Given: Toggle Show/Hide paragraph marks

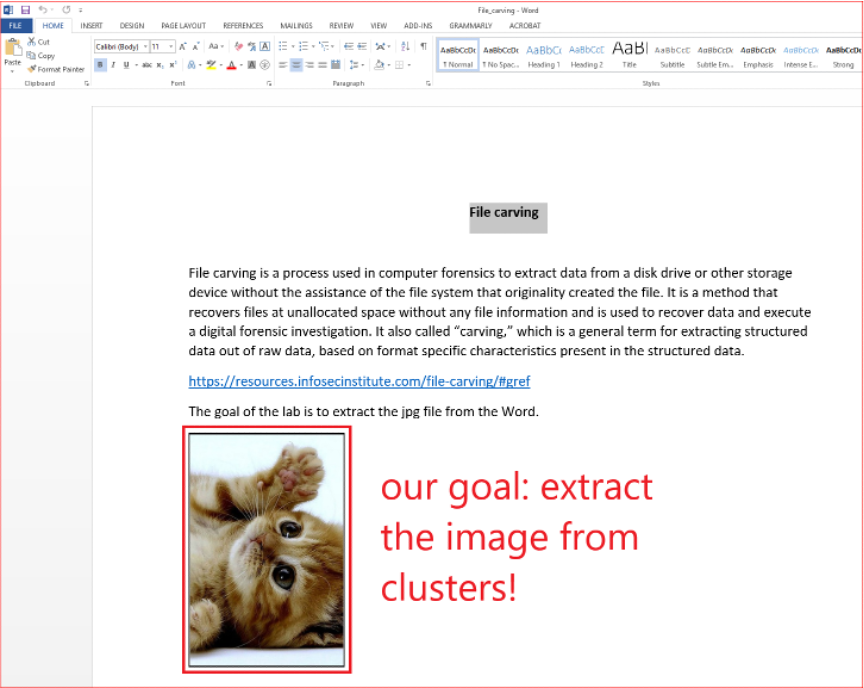Looking at the screenshot, I should point(423,47).
